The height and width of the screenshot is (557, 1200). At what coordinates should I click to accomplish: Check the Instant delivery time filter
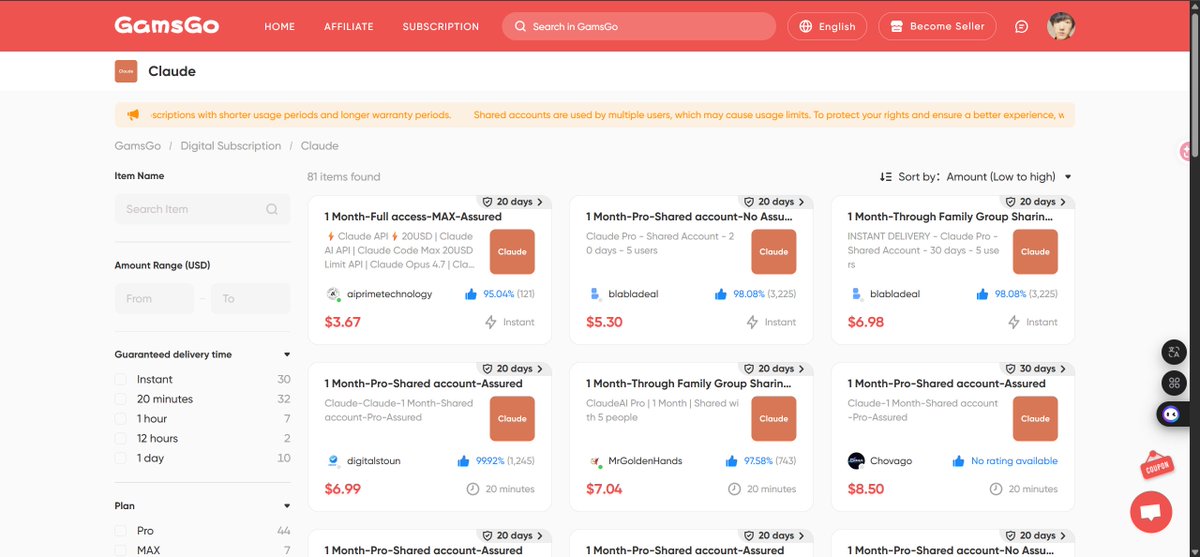tap(121, 379)
